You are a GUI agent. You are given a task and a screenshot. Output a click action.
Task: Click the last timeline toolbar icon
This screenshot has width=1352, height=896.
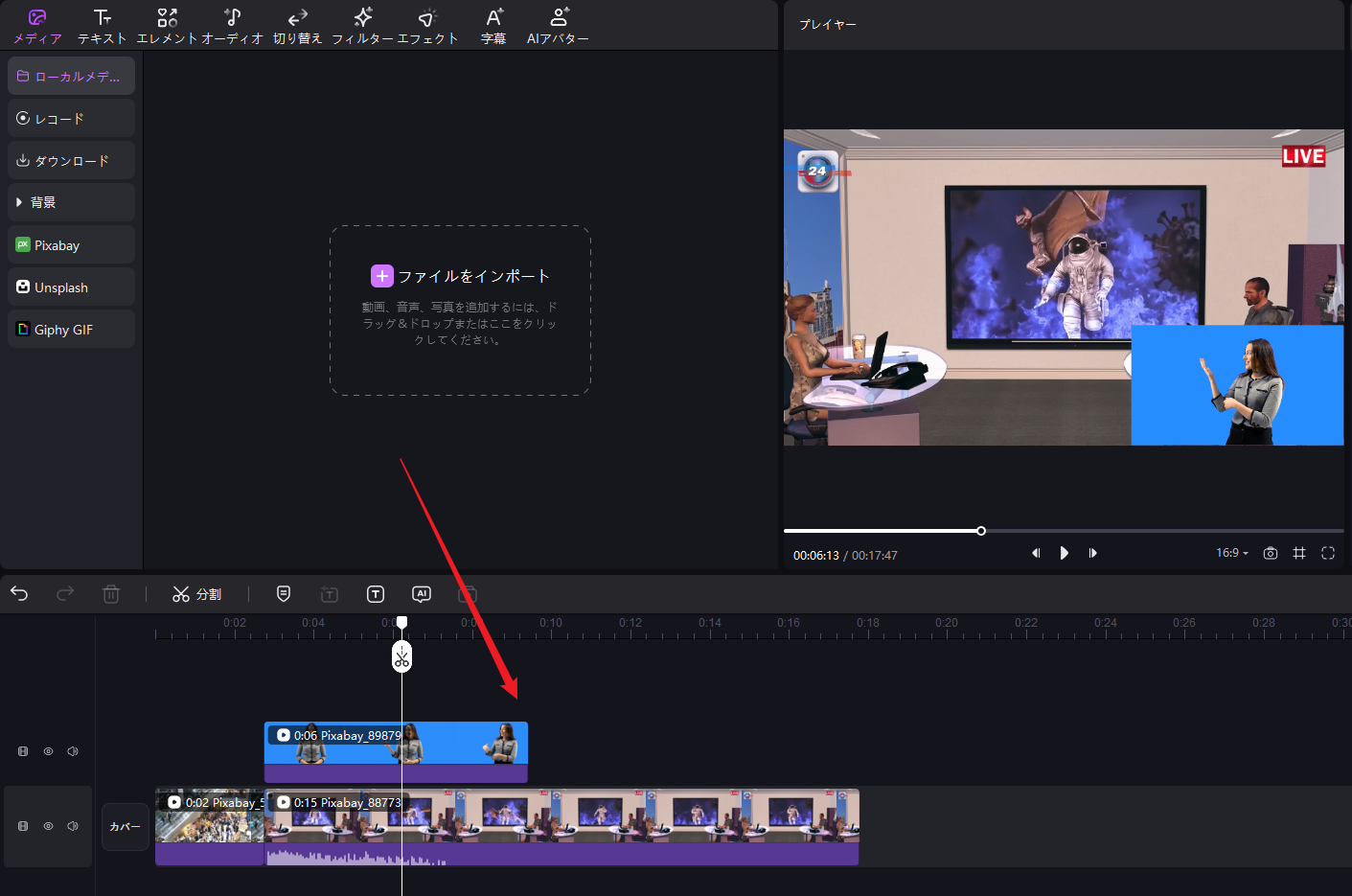point(468,594)
